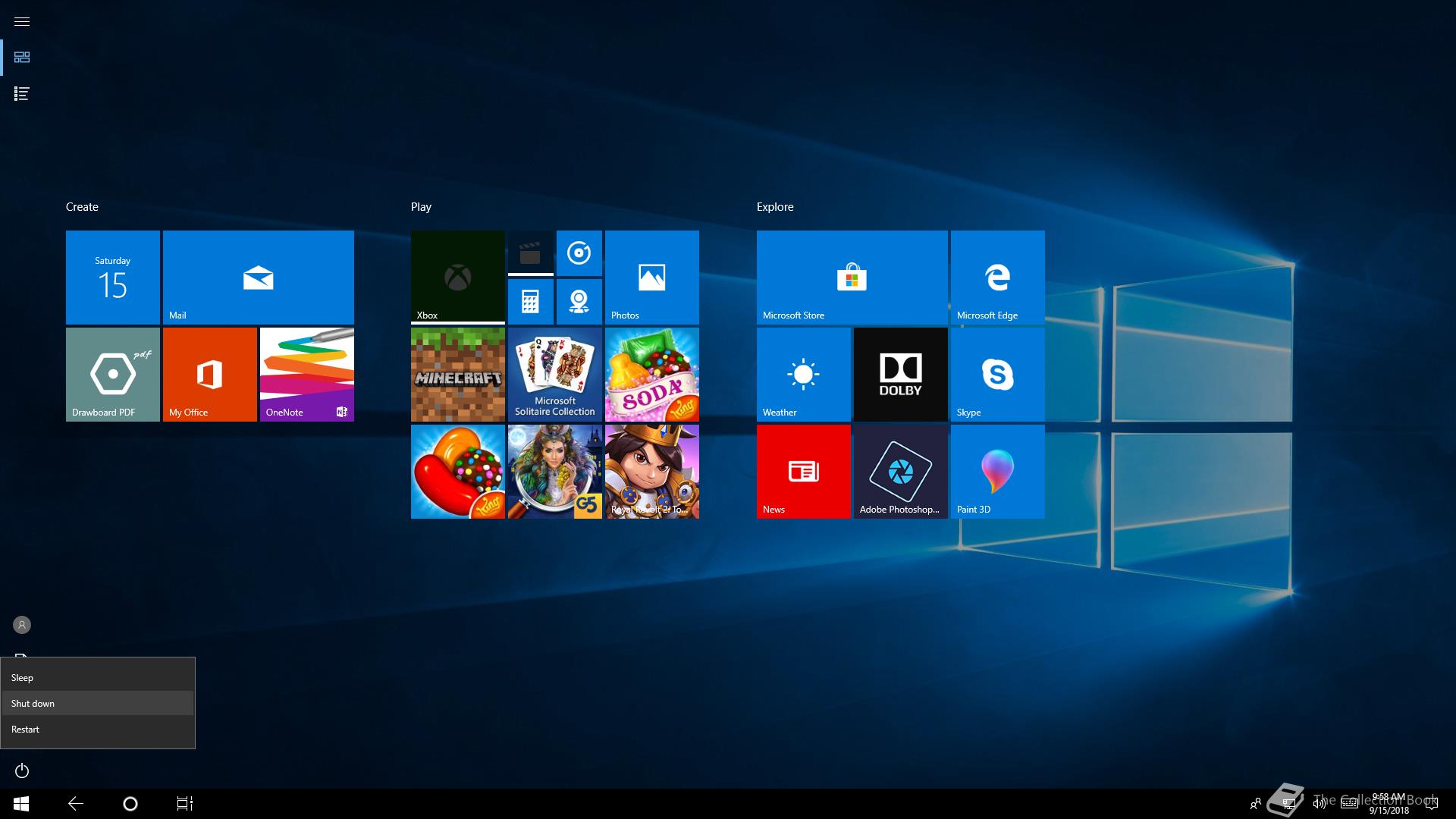Open the Mail tile
This screenshot has height=819, width=1456.
point(258,278)
